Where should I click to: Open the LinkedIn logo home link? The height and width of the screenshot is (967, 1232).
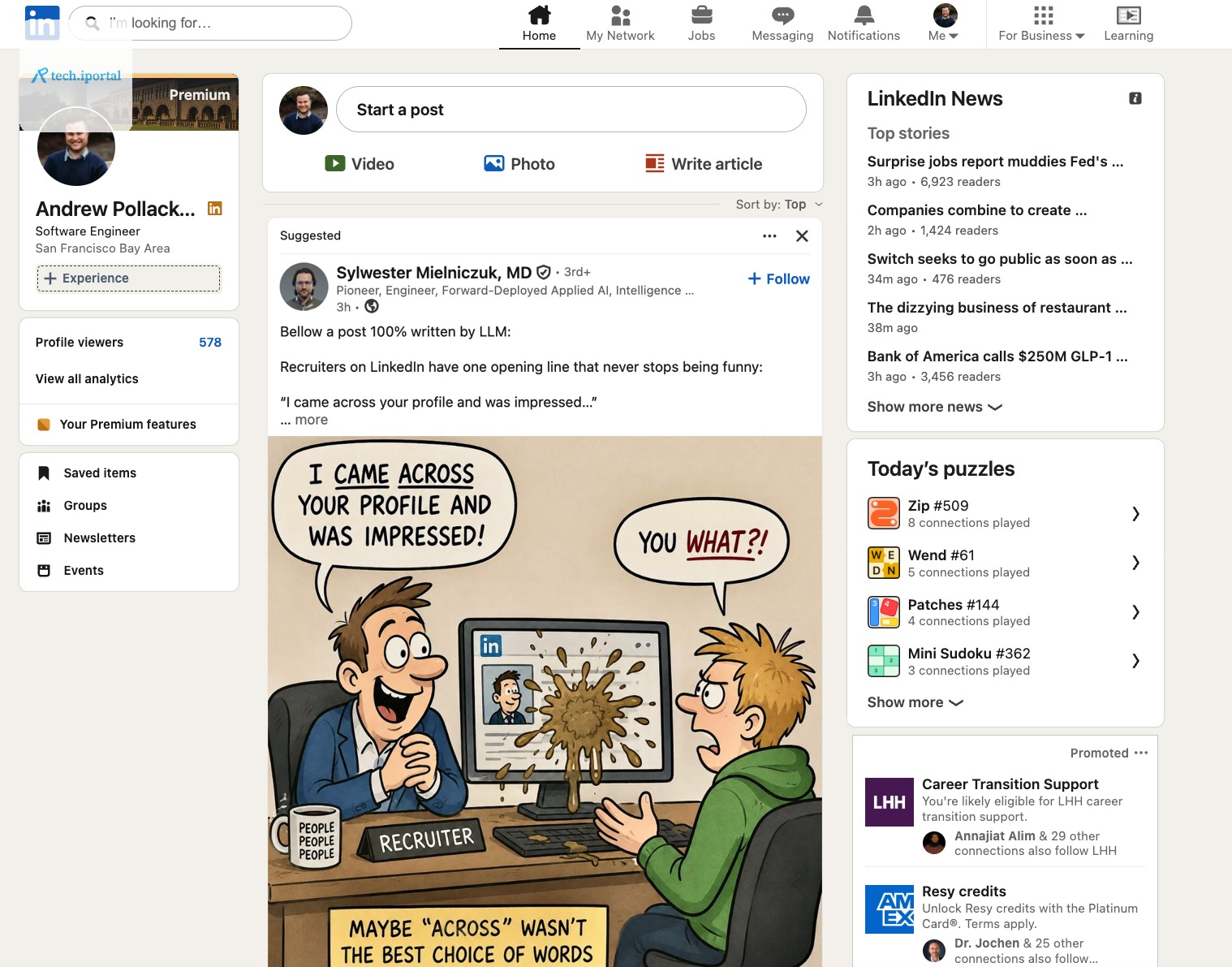[x=42, y=23]
